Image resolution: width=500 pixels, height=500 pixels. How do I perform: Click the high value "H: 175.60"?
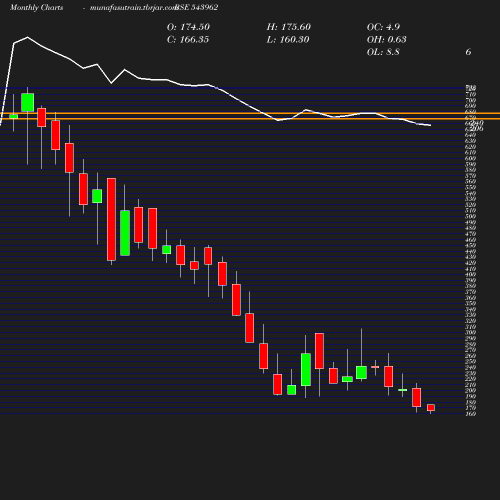point(289,27)
